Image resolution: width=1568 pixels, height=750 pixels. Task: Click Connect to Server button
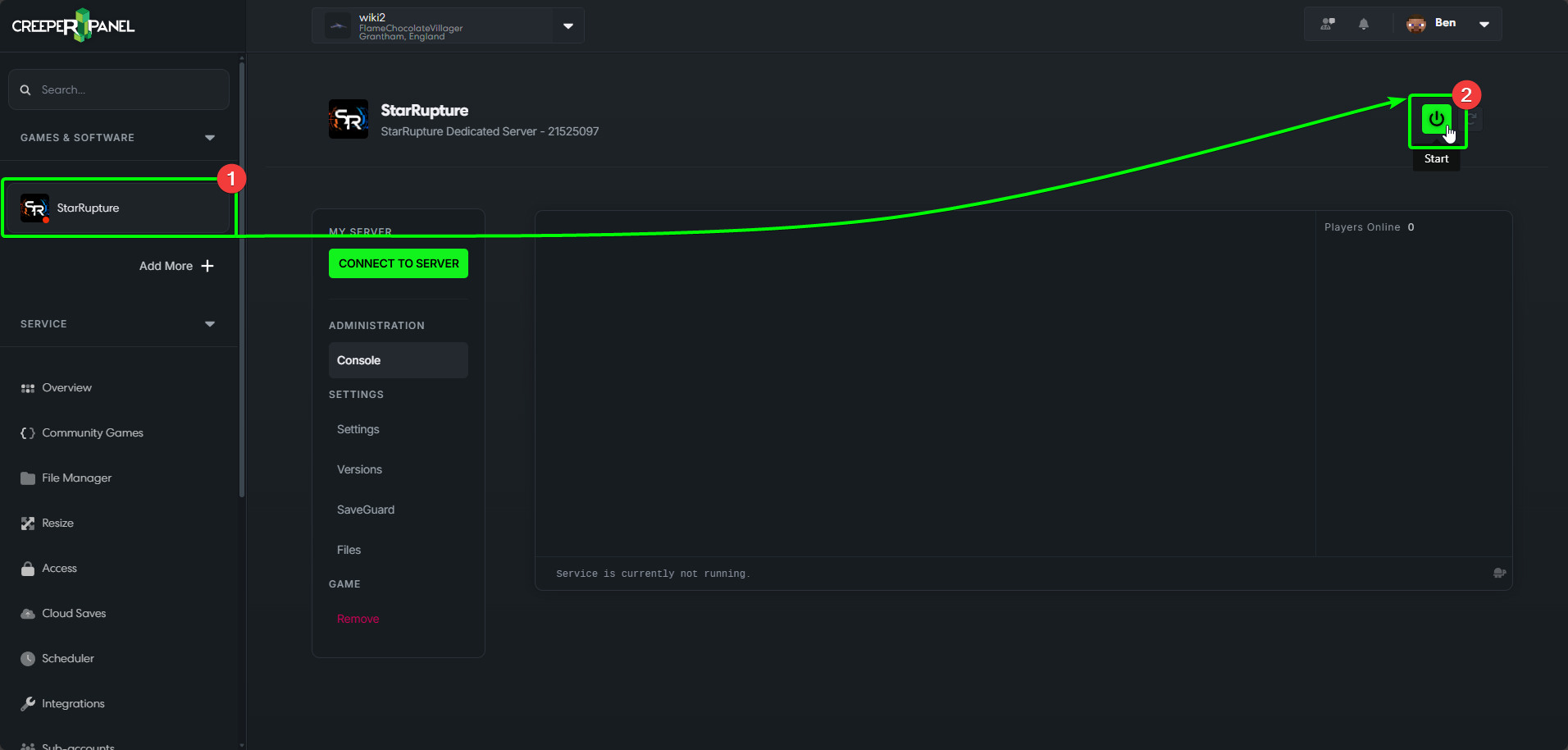pyautogui.click(x=399, y=263)
